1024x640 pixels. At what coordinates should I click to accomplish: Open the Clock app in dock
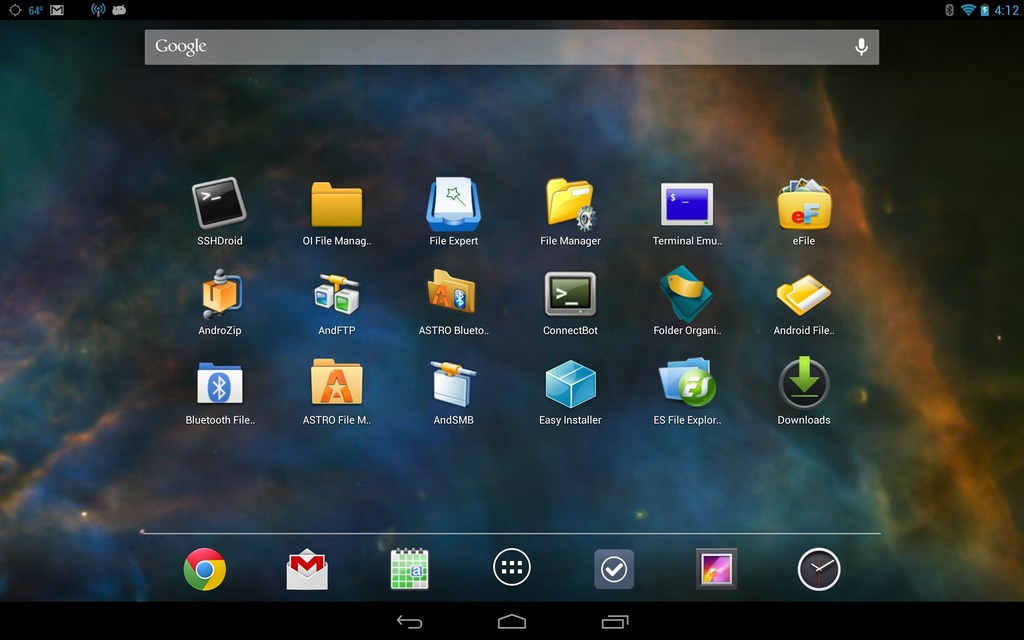pos(819,569)
